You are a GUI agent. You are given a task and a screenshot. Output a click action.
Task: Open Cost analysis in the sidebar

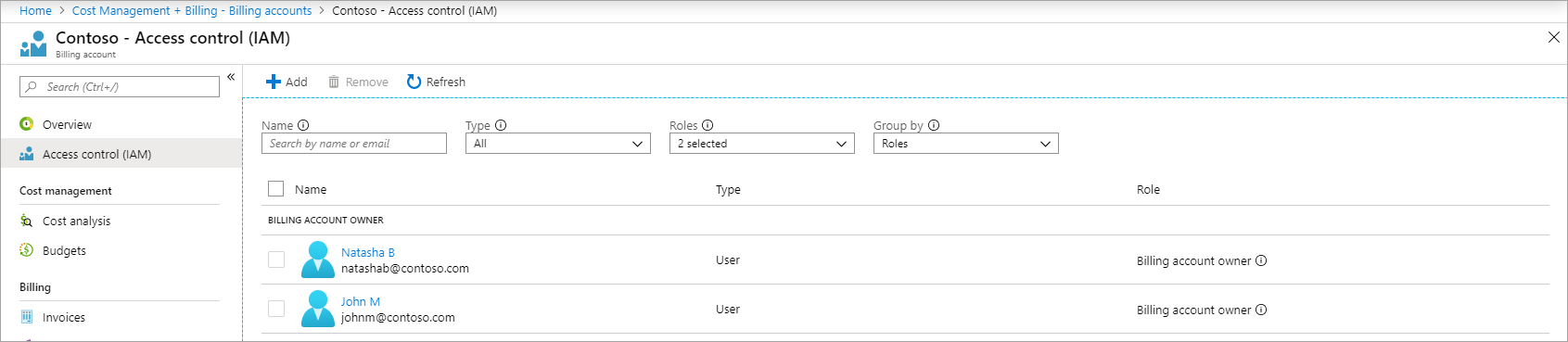(76, 221)
